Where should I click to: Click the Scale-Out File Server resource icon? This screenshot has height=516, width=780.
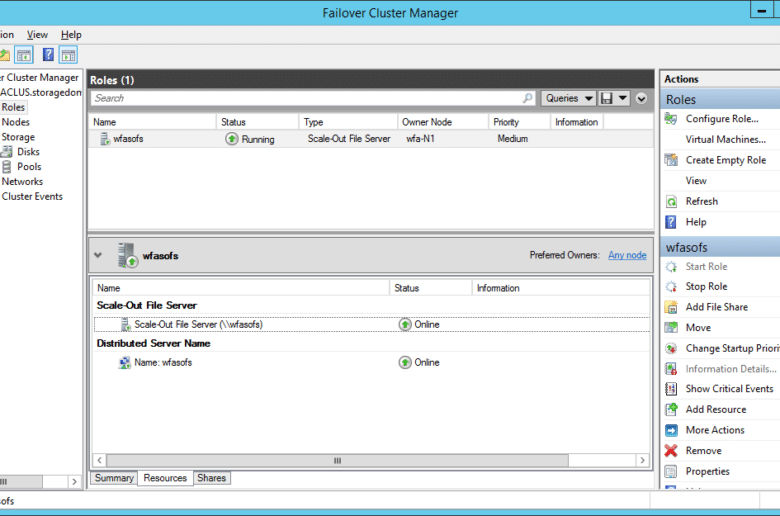(x=126, y=324)
